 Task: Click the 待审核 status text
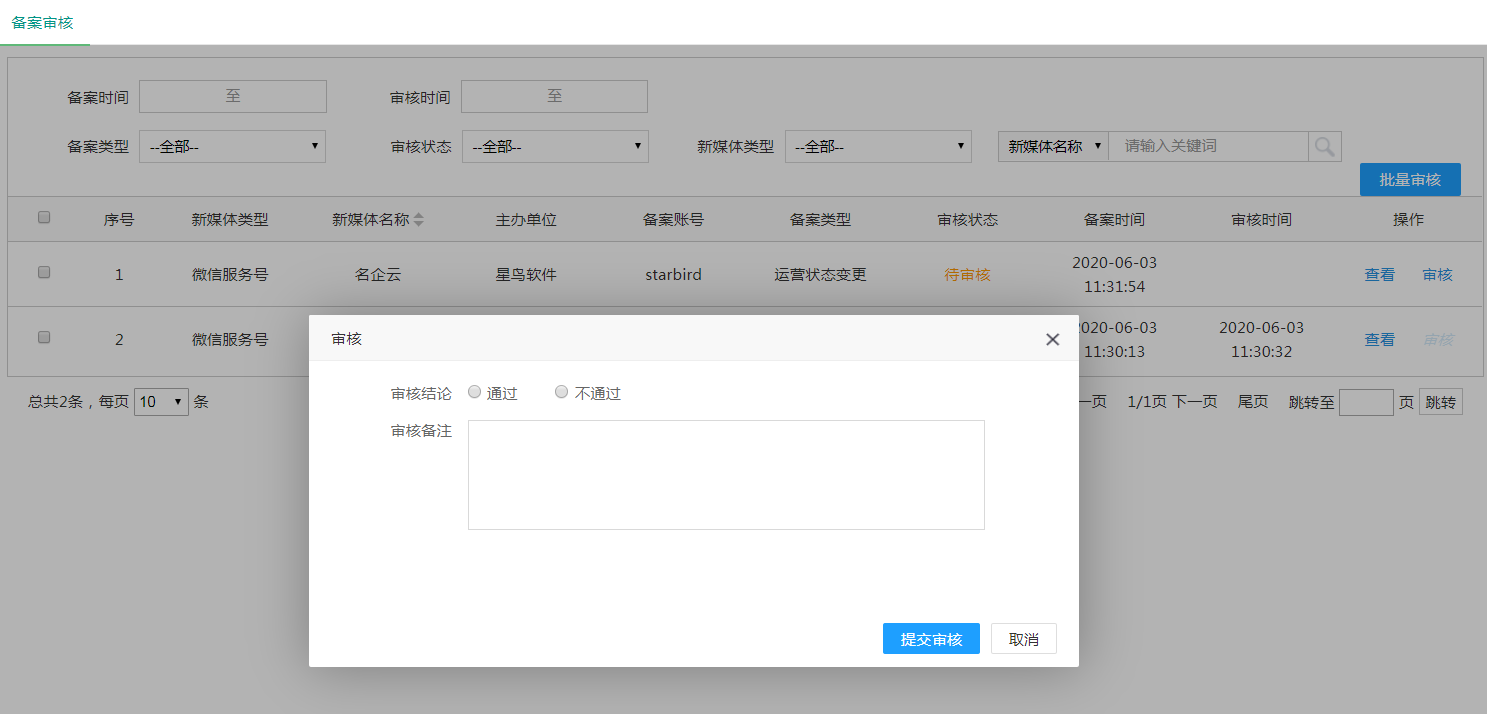tap(967, 275)
